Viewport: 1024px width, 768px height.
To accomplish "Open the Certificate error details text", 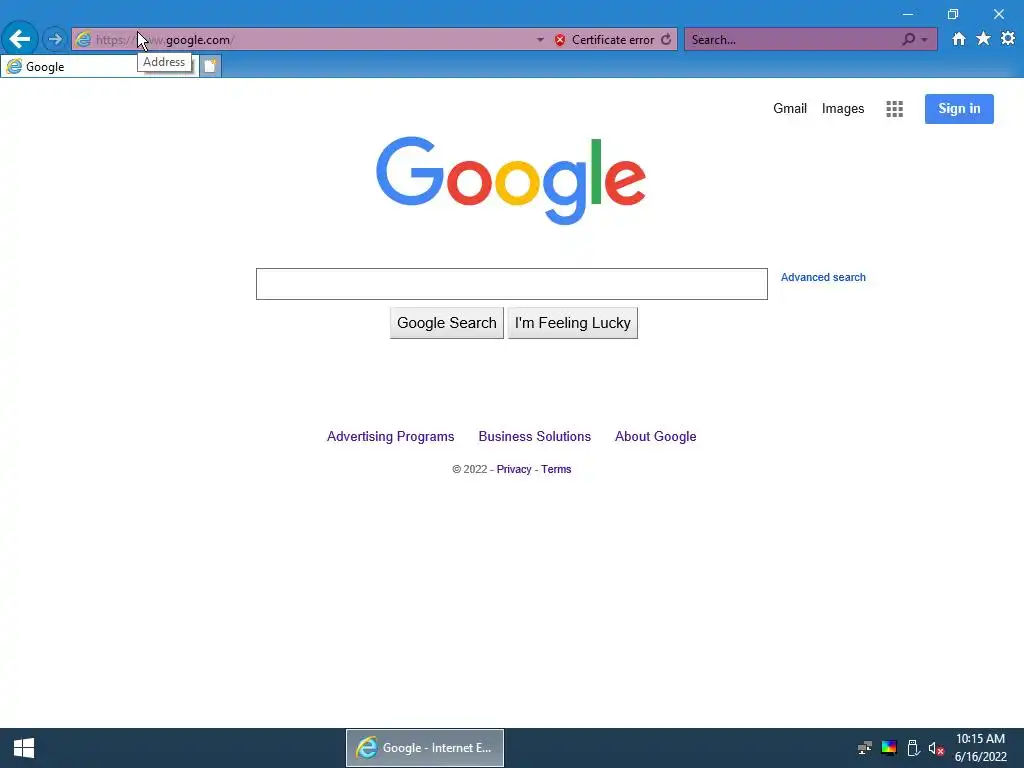I will [613, 40].
